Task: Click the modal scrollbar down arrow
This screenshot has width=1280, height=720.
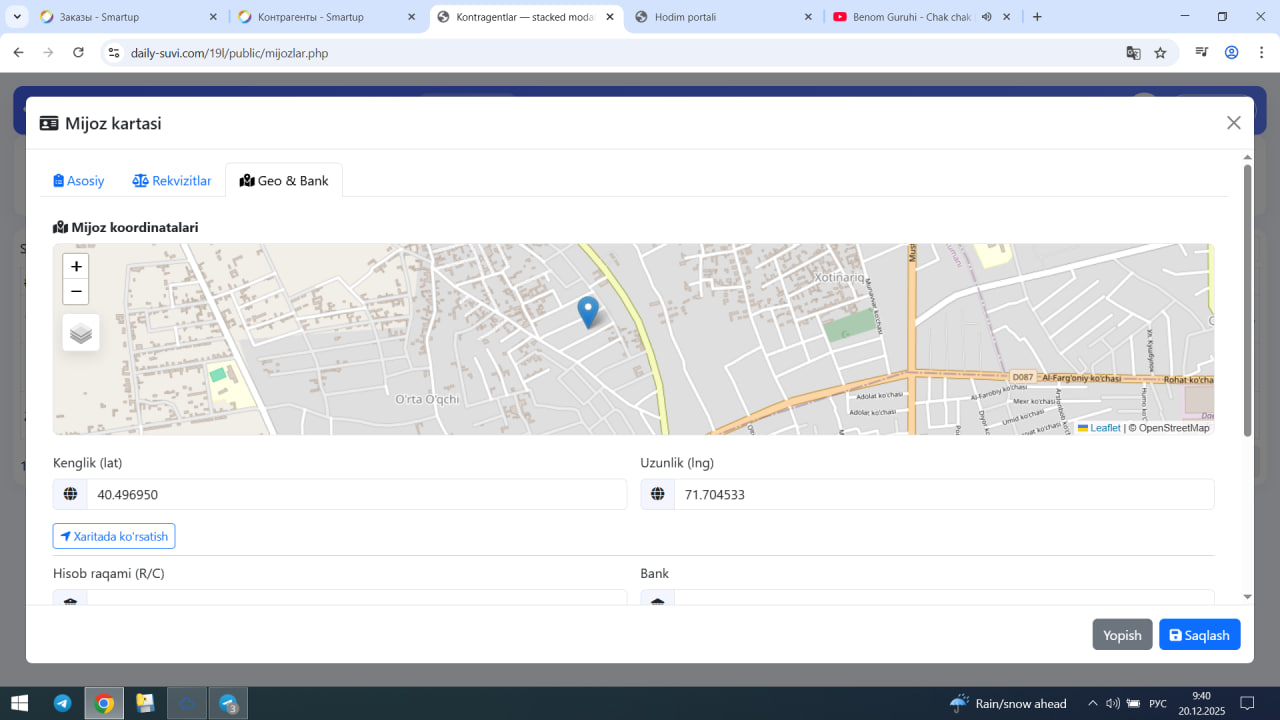Action: tap(1247, 597)
